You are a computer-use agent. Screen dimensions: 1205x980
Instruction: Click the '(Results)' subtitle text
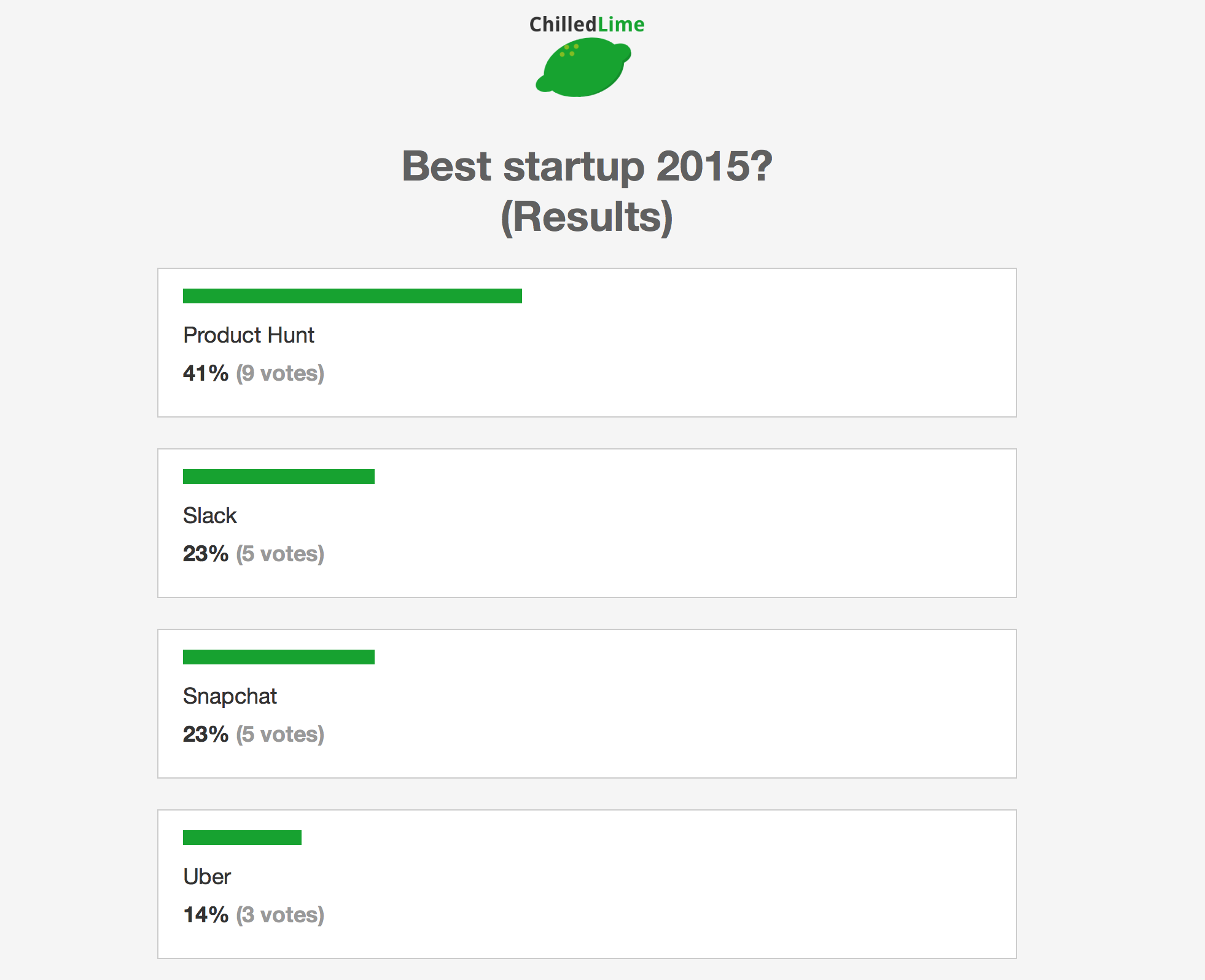587,217
